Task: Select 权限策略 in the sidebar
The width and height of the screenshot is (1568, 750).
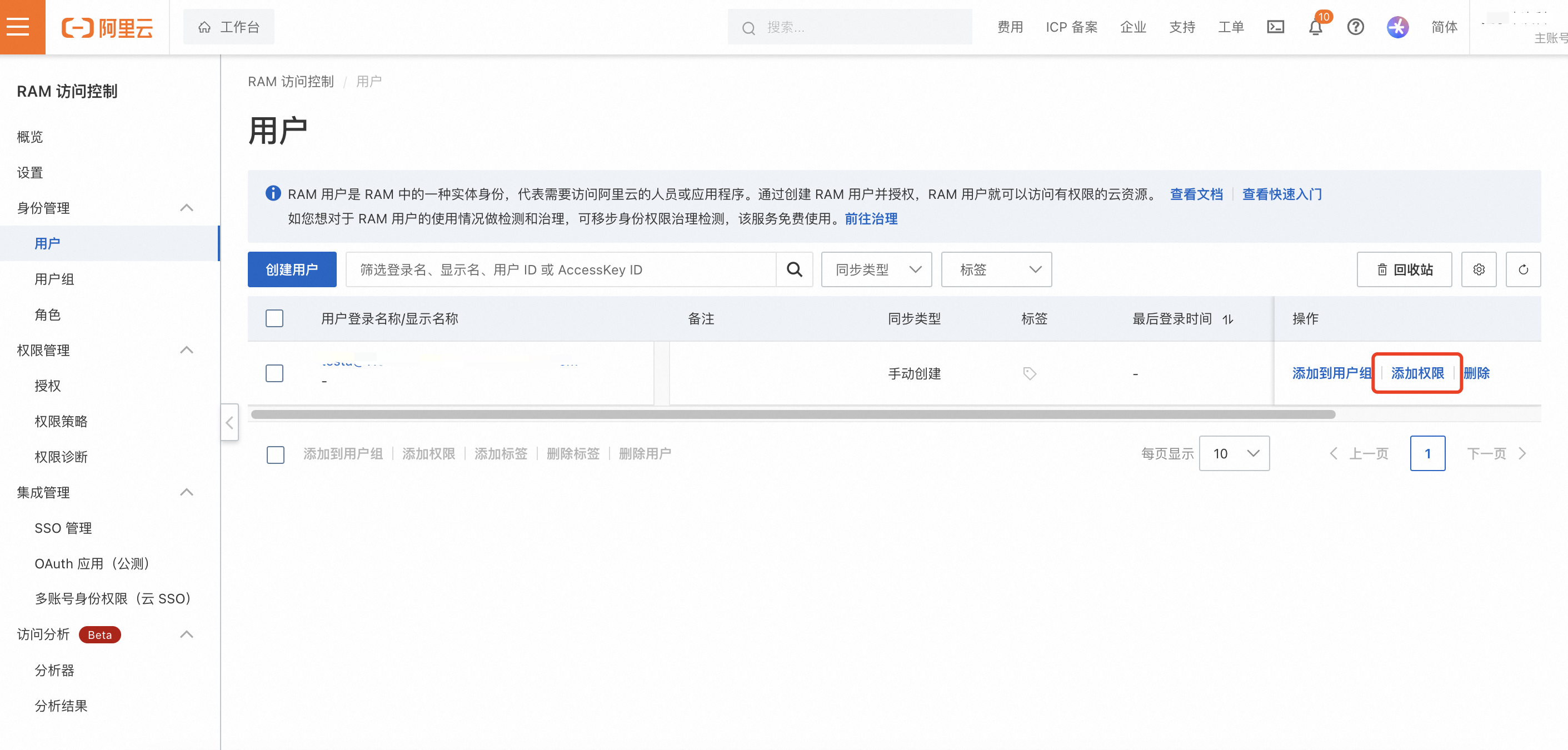Action: (x=61, y=421)
